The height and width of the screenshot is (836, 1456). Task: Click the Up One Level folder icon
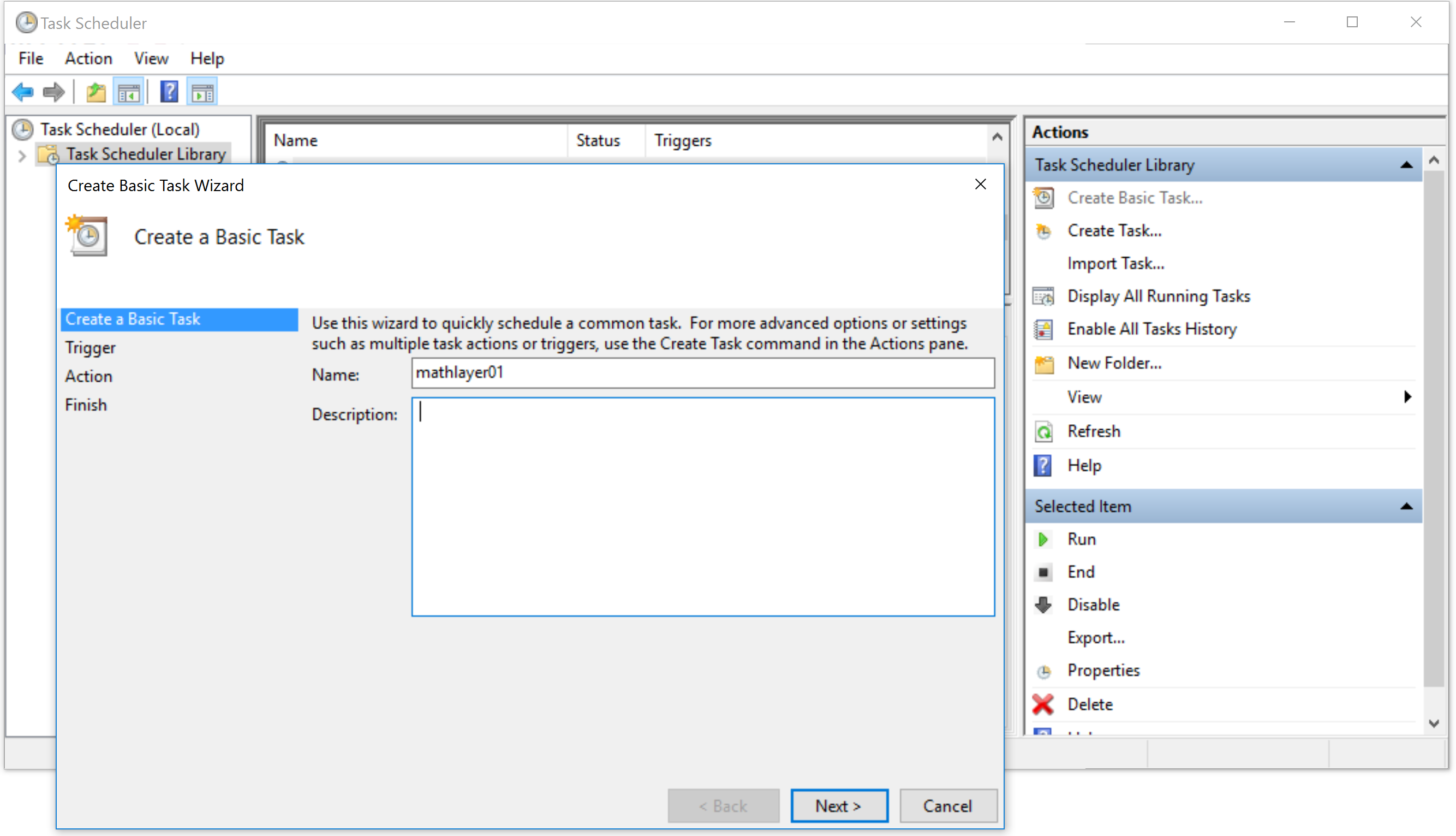tap(96, 92)
